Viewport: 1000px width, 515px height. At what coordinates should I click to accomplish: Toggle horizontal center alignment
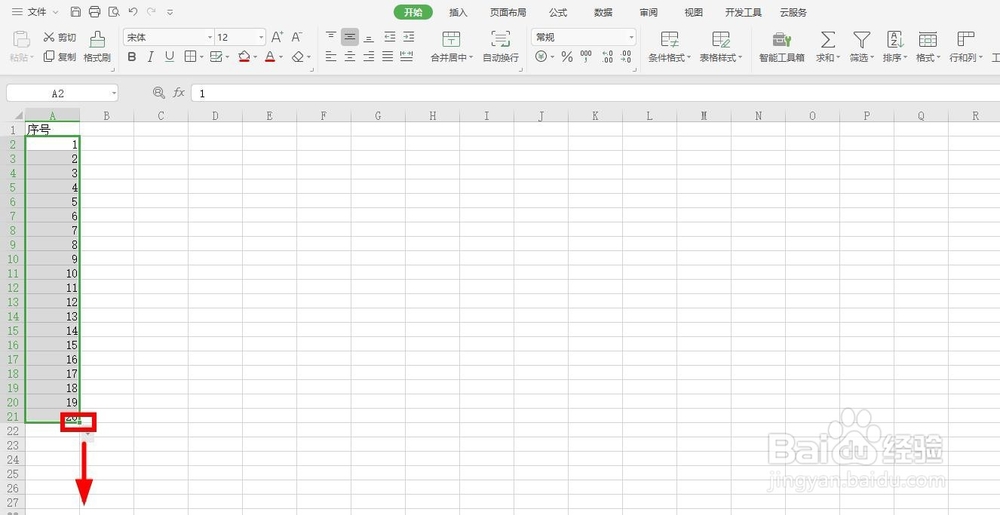(x=349, y=57)
